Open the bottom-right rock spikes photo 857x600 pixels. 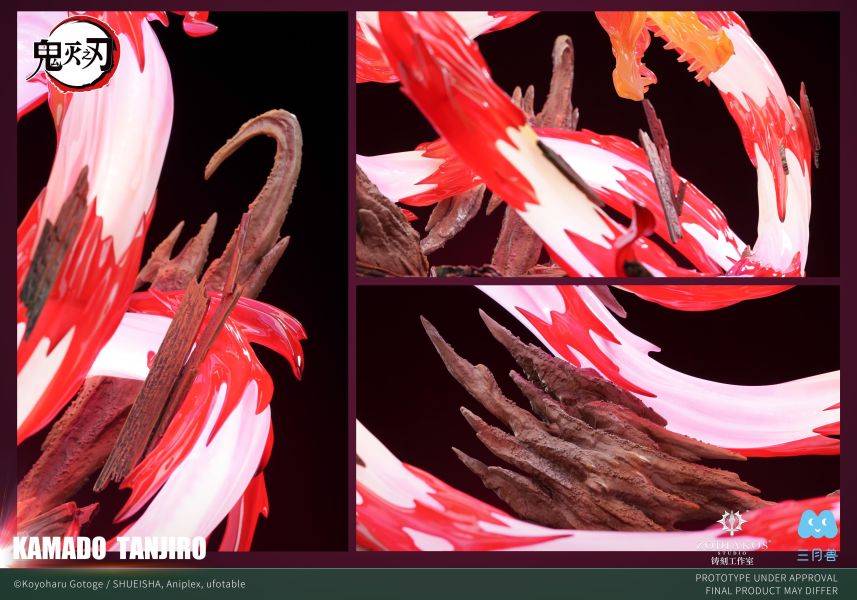[598, 418]
